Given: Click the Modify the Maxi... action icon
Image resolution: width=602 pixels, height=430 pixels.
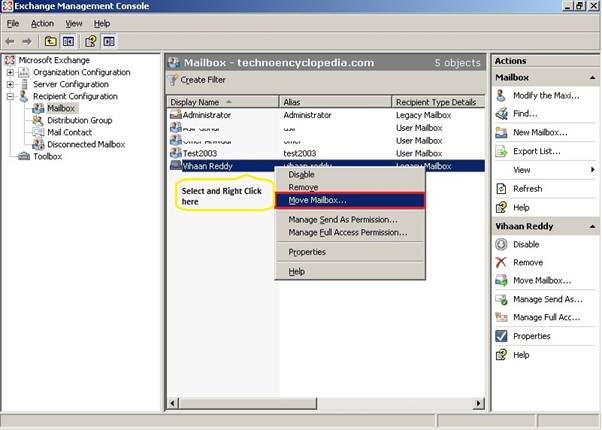Looking at the screenshot, I should click(x=501, y=95).
